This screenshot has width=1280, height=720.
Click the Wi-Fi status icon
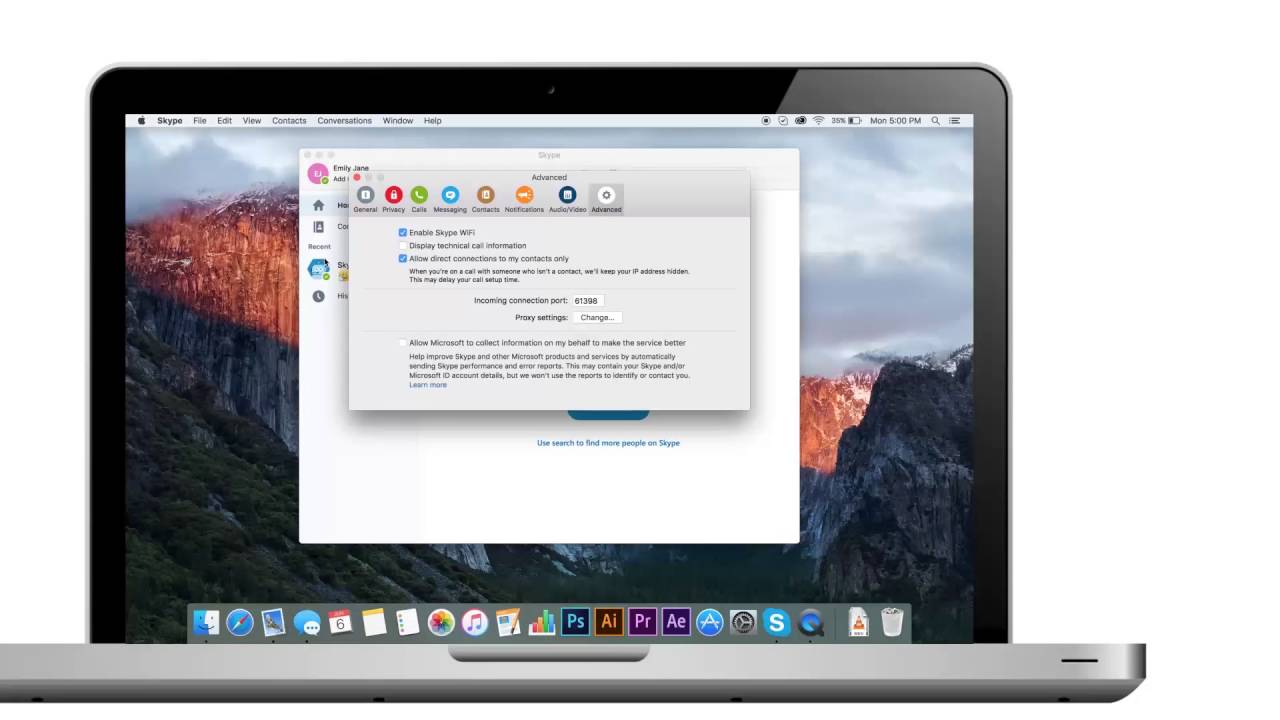point(818,120)
